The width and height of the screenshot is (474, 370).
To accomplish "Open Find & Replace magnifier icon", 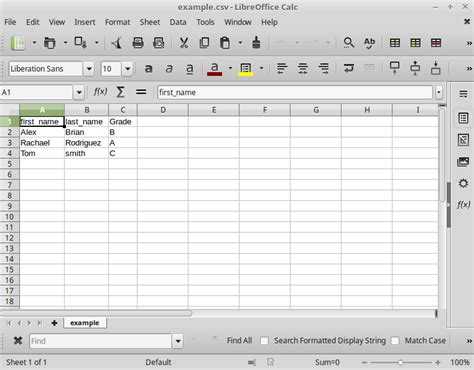I will 349,43.
